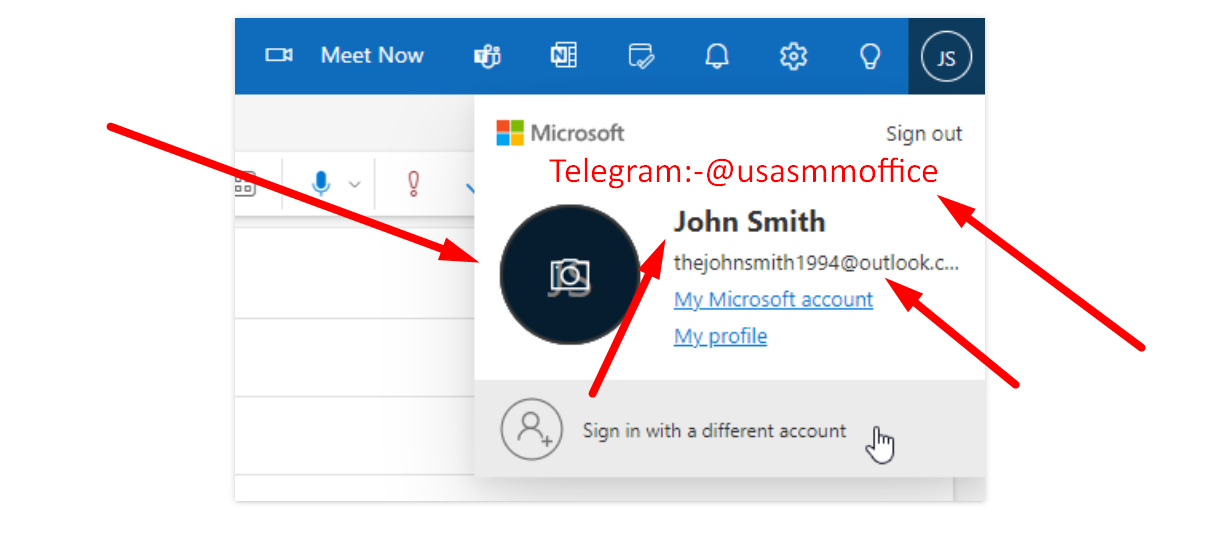Click the add-account person icon
The image size is (1212, 533).
pyautogui.click(x=530, y=429)
